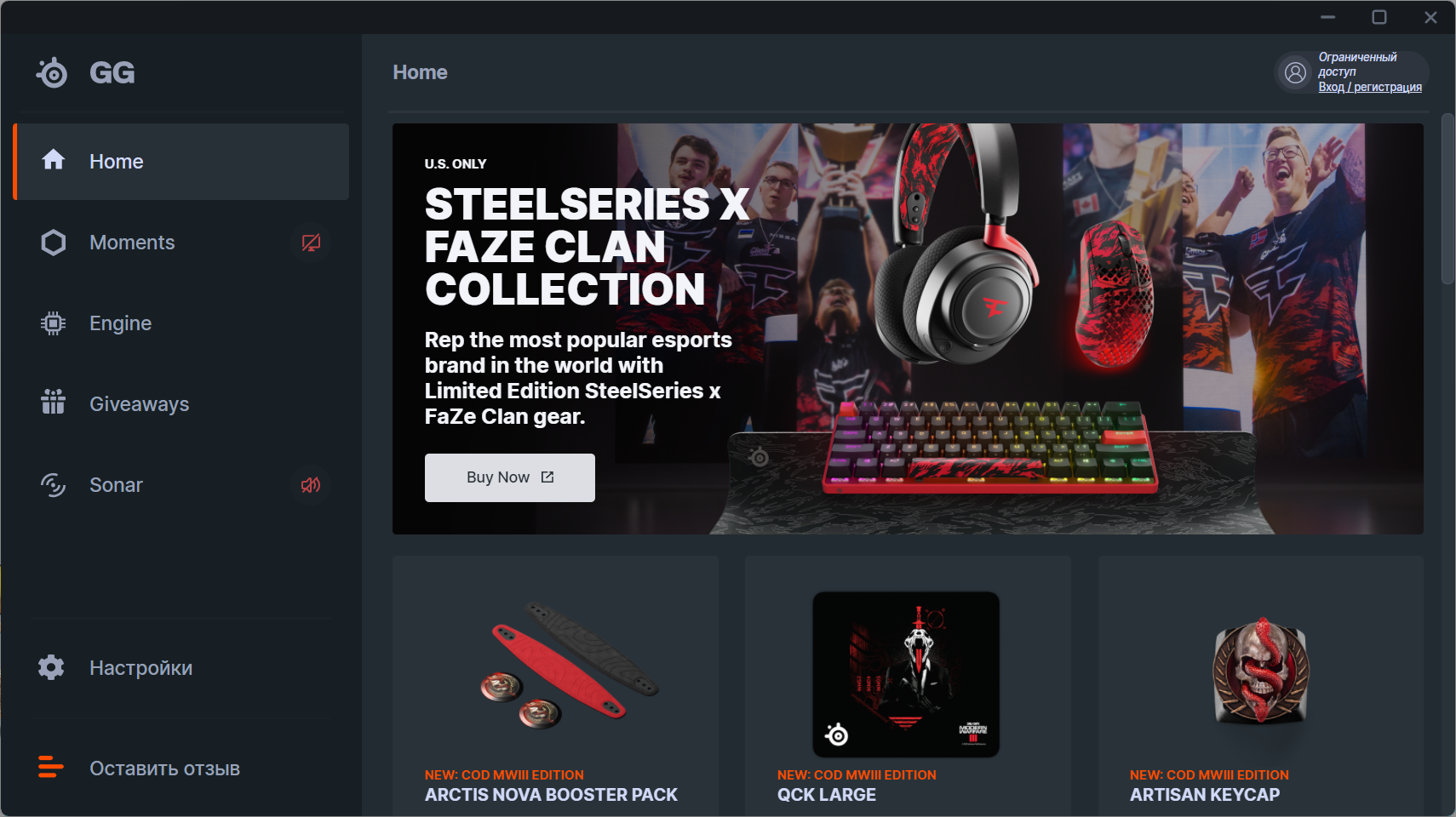Open the QcK Large mousepad card

[908, 686]
